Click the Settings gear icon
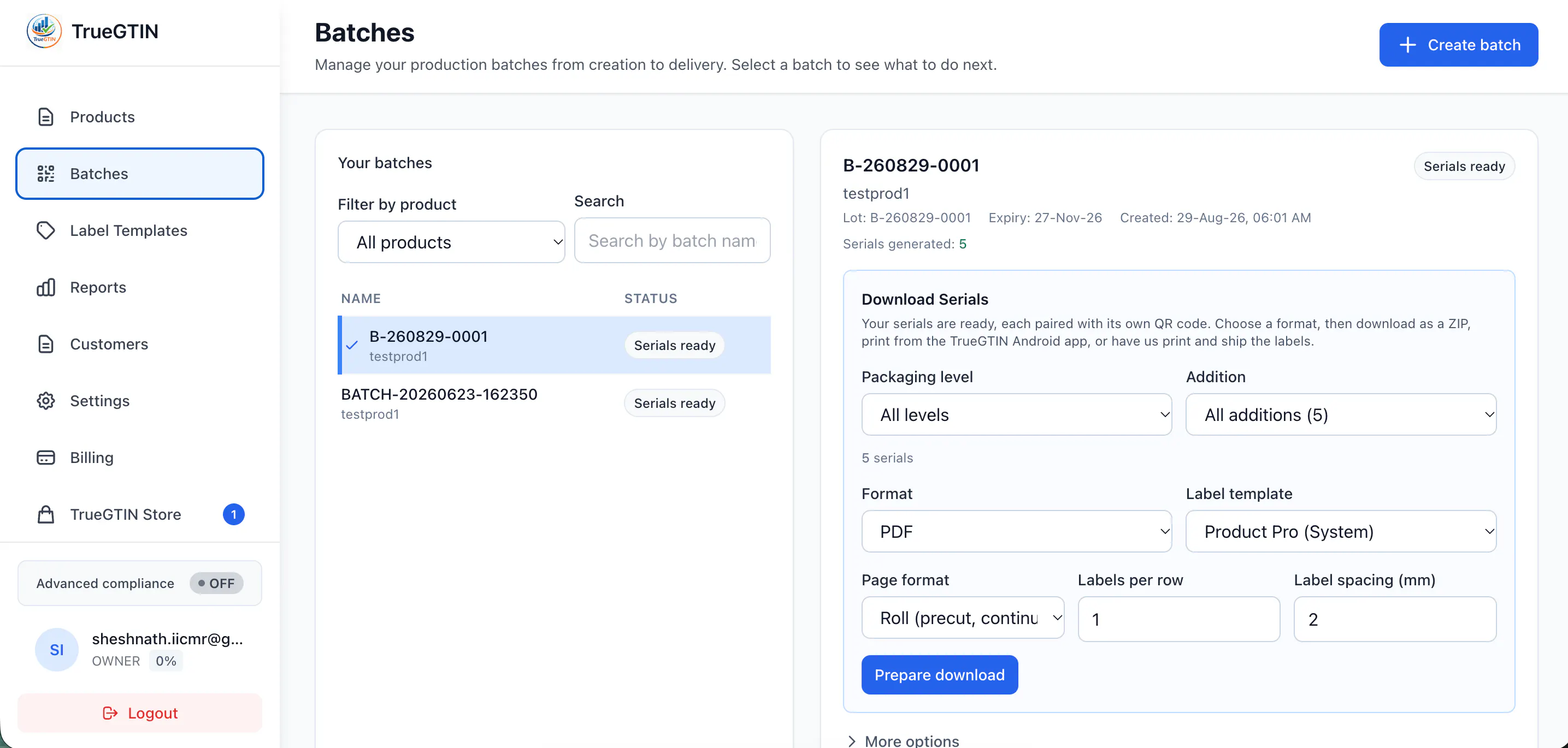The image size is (1568, 748). pos(46,401)
